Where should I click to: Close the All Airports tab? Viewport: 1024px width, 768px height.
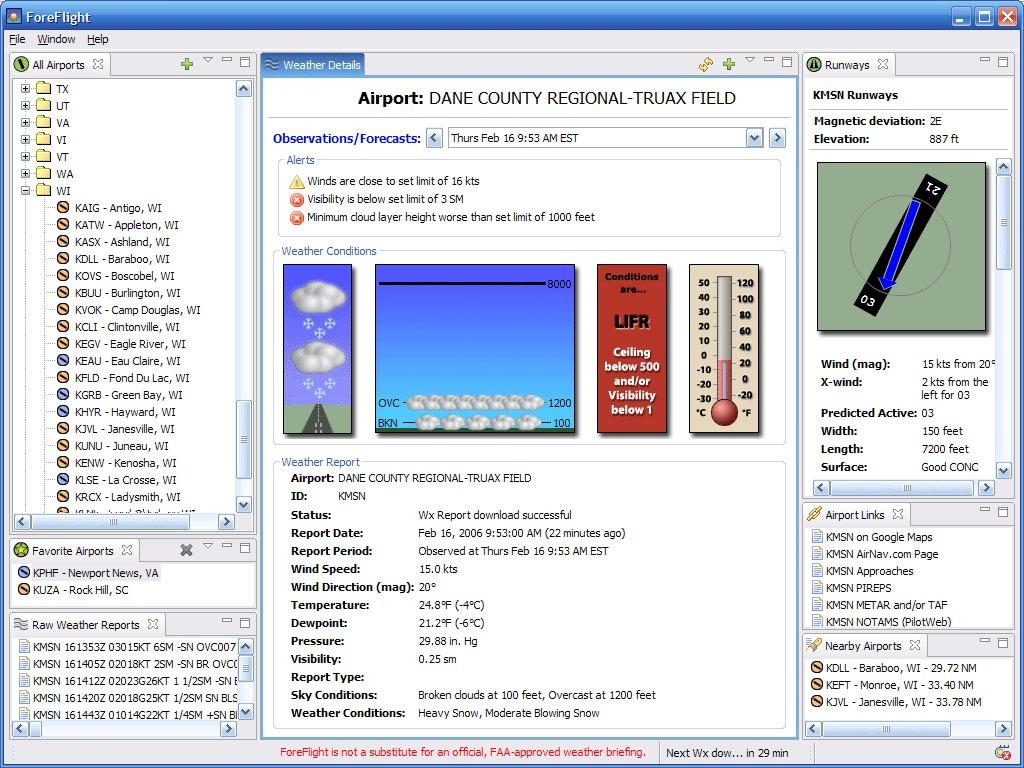tap(98, 64)
